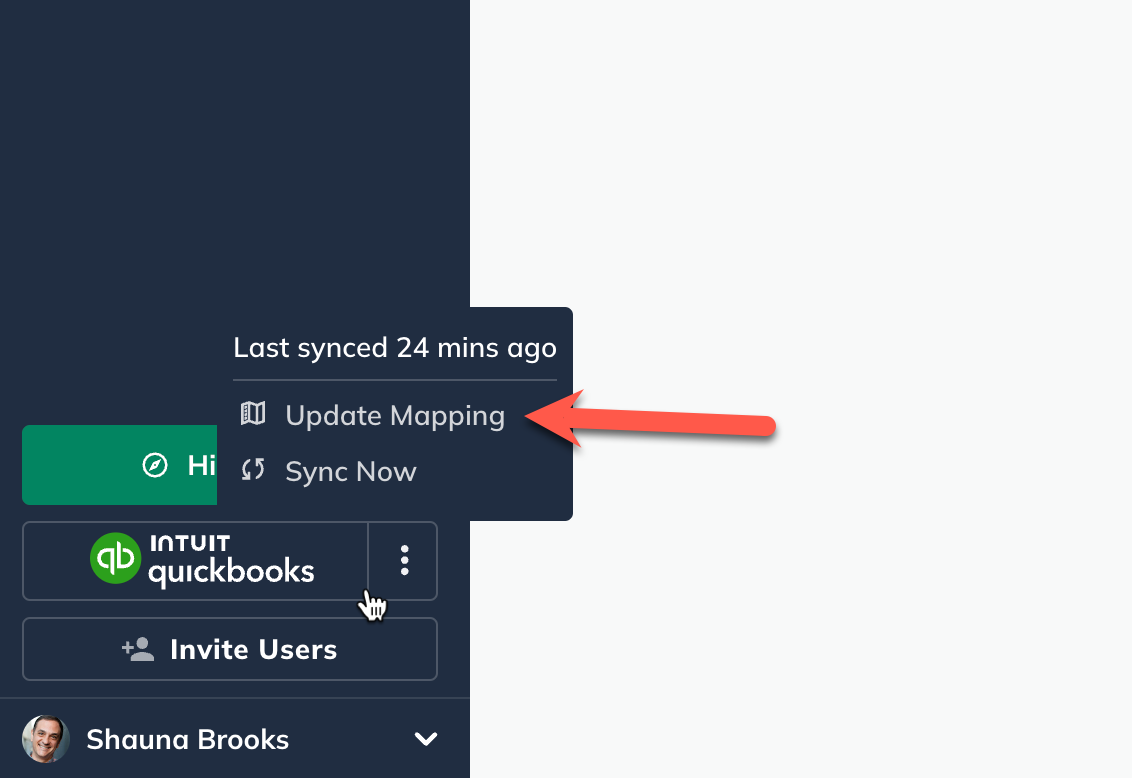
Task: Expand the Shauna Brooks account chevron
Action: (x=426, y=739)
